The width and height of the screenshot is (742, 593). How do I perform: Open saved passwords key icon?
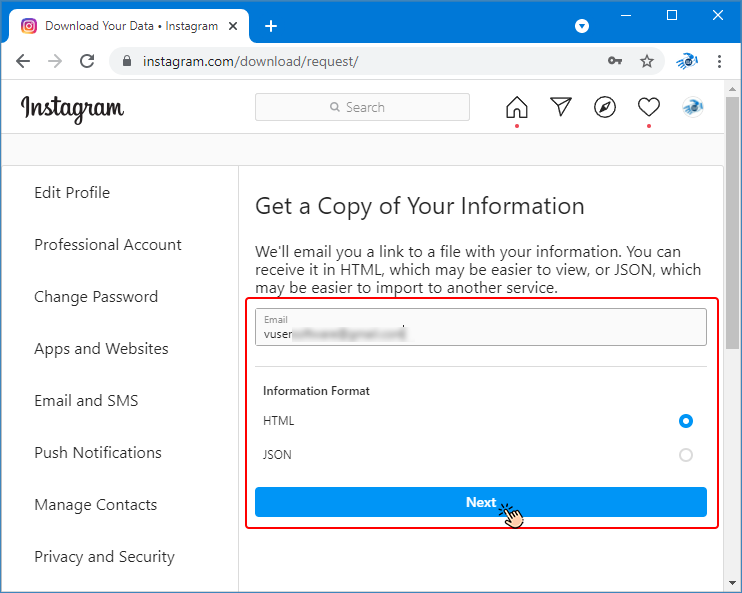[x=615, y=61]
